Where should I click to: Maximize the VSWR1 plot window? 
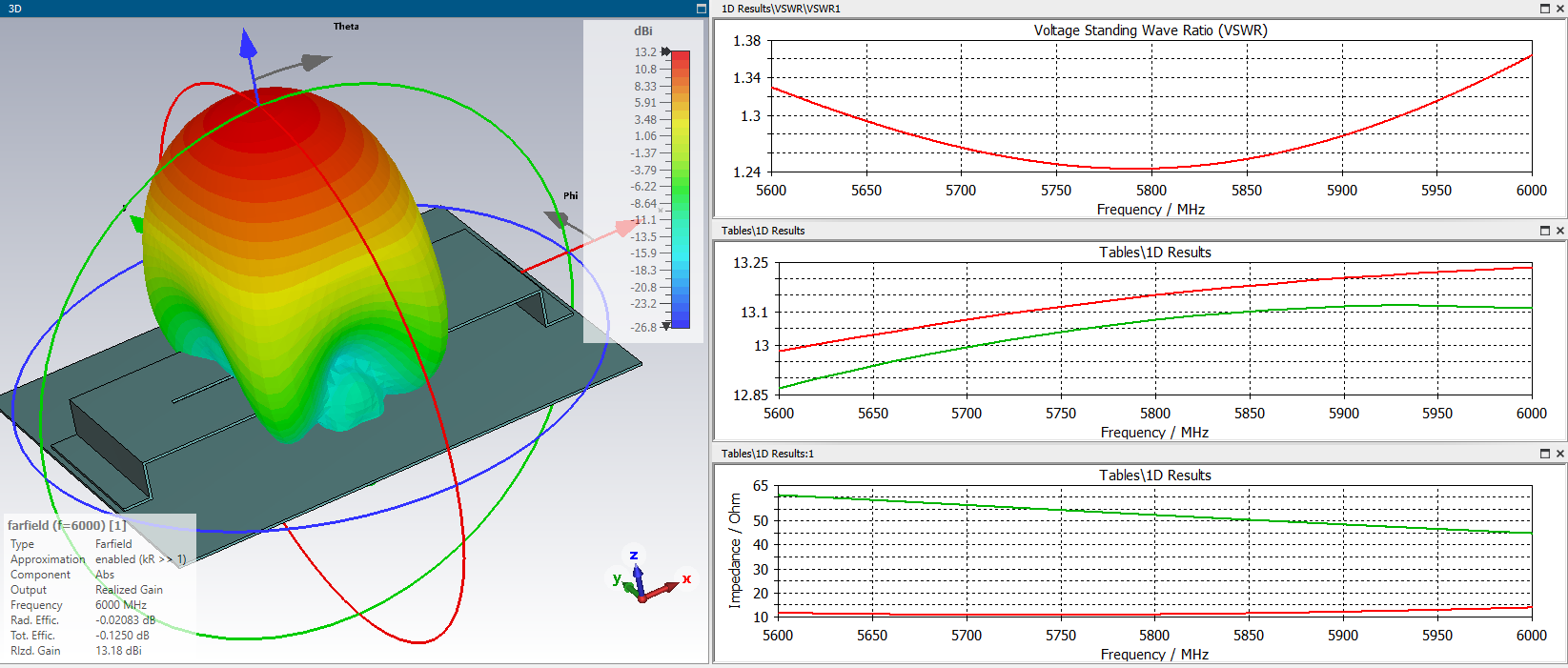(x=1545, y=9)
